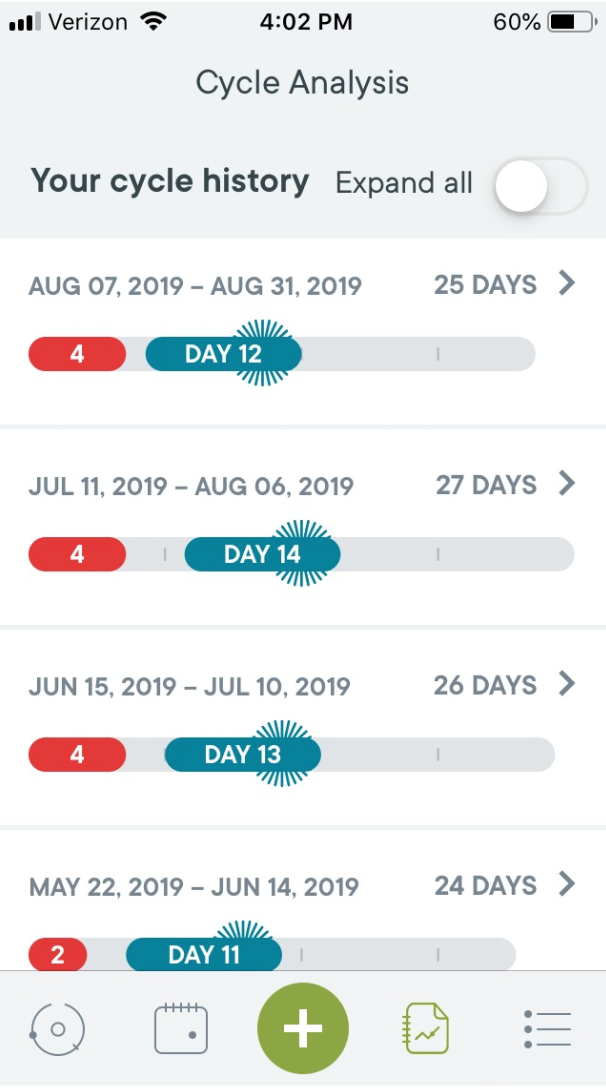Tap the 27 DAYS label
Screen dimensions: 606x1090
[x=486, y=485]
